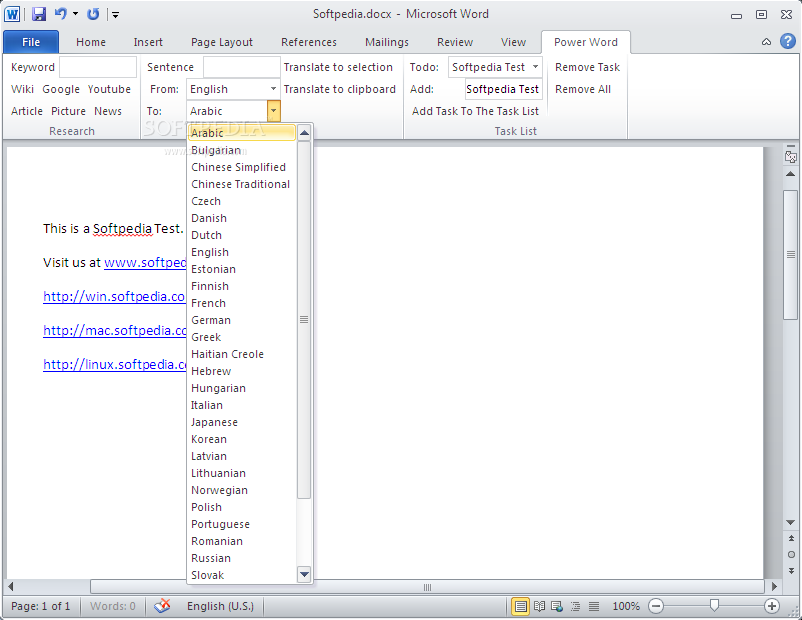The width and height of the screenshot is (802, 620).
Task: Switch to the Review tab
Action: 455,42
